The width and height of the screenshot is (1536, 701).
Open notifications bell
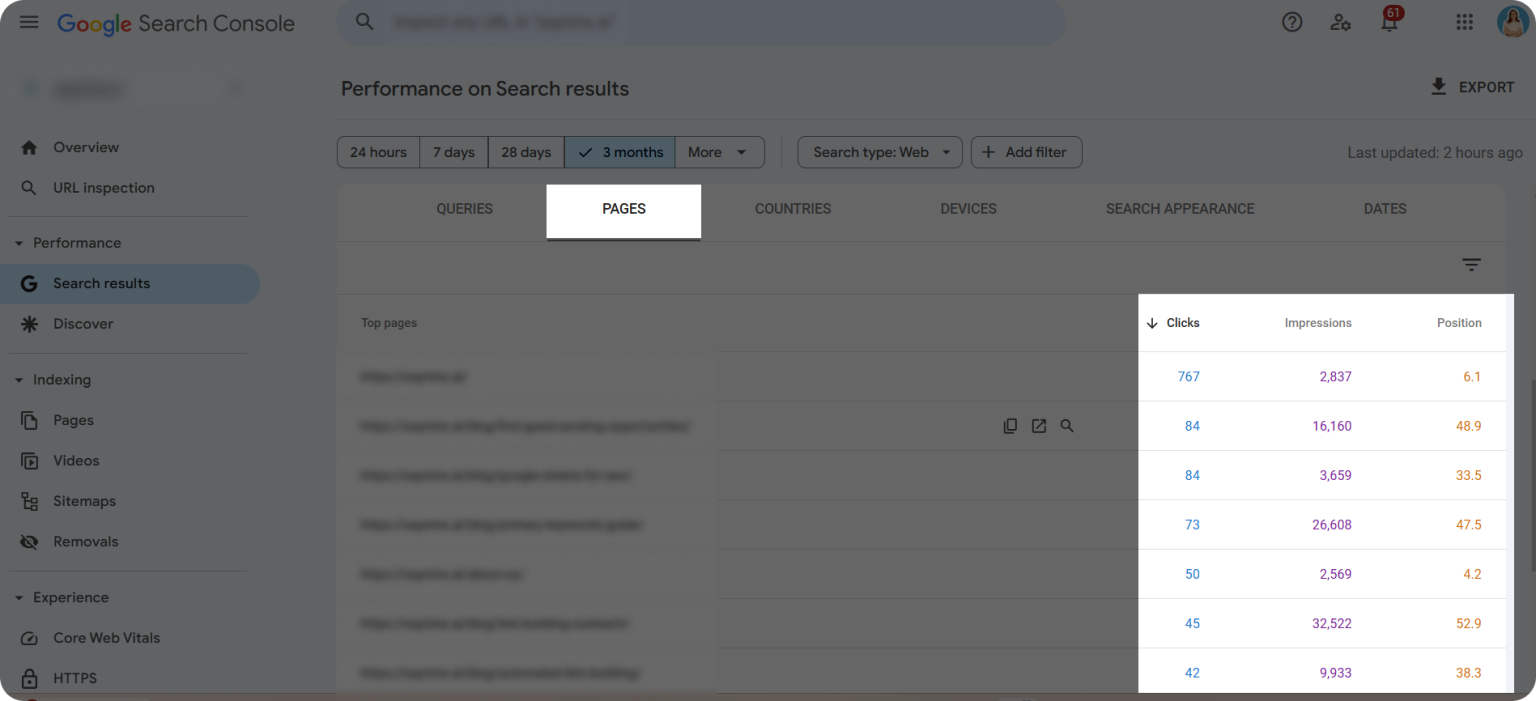point(1389,22)
